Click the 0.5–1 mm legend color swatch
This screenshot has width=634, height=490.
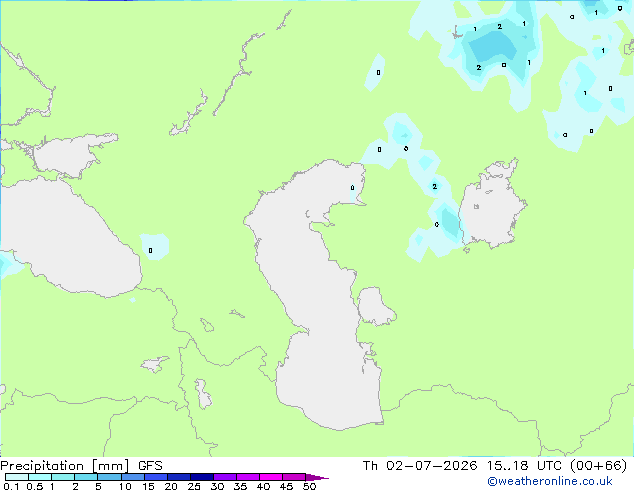[40, 477]
